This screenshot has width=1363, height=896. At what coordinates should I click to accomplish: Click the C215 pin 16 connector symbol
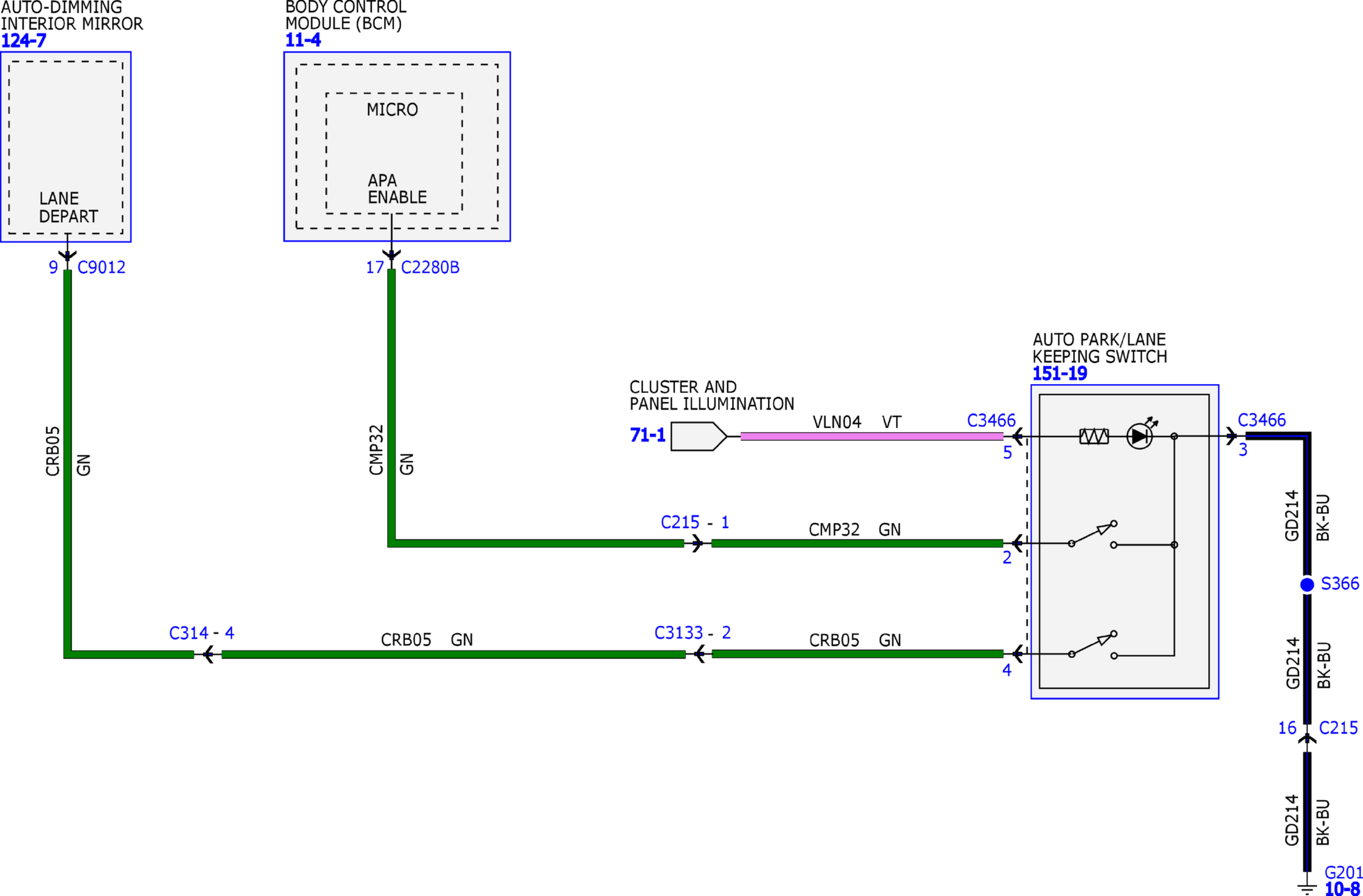click(x=1307, y=740)
